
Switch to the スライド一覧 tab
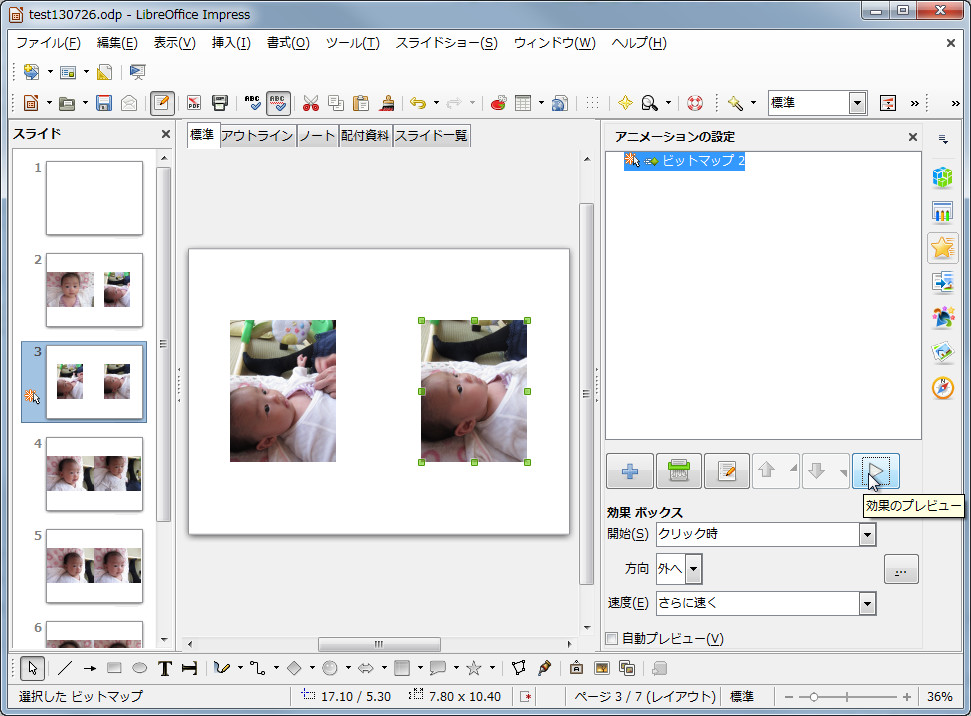click(431, 136)
